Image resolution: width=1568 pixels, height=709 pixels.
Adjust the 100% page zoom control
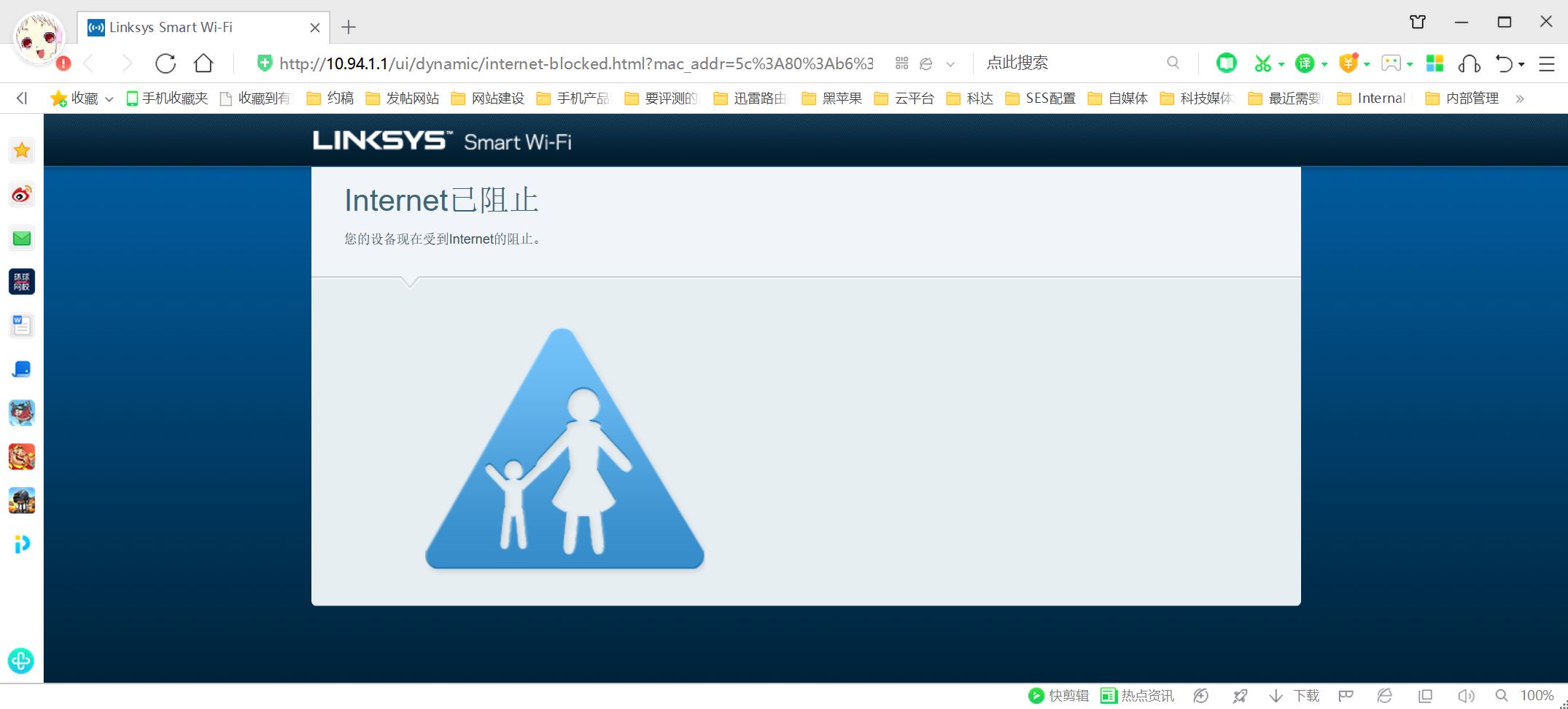pyautogui.click(x=1536, y=695)
